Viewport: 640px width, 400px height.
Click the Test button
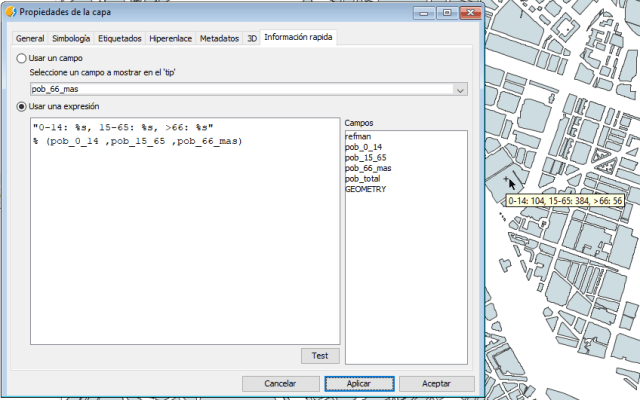(320, 356)
